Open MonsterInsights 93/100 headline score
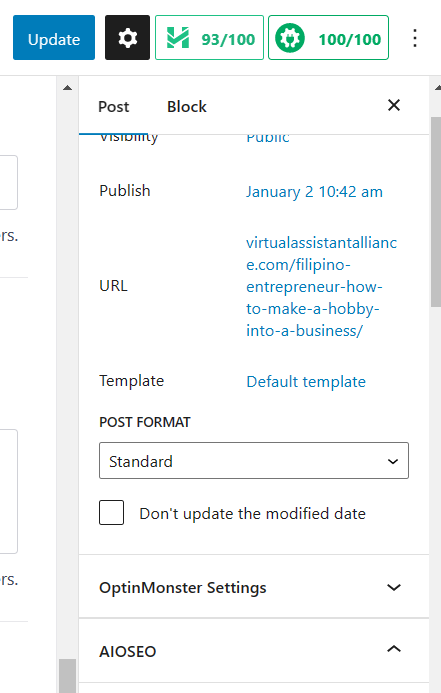Viewport: 441px width, 693px height. tap(209, 38)
